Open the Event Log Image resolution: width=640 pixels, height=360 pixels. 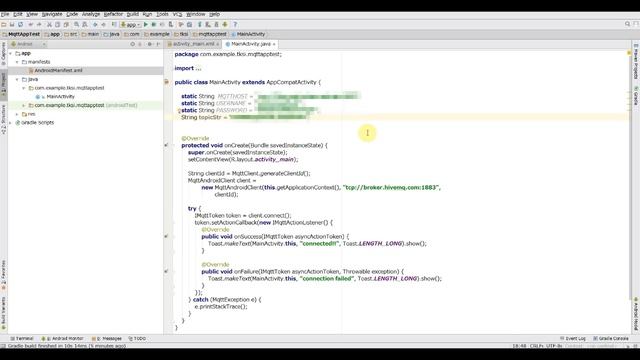point(573,338)
